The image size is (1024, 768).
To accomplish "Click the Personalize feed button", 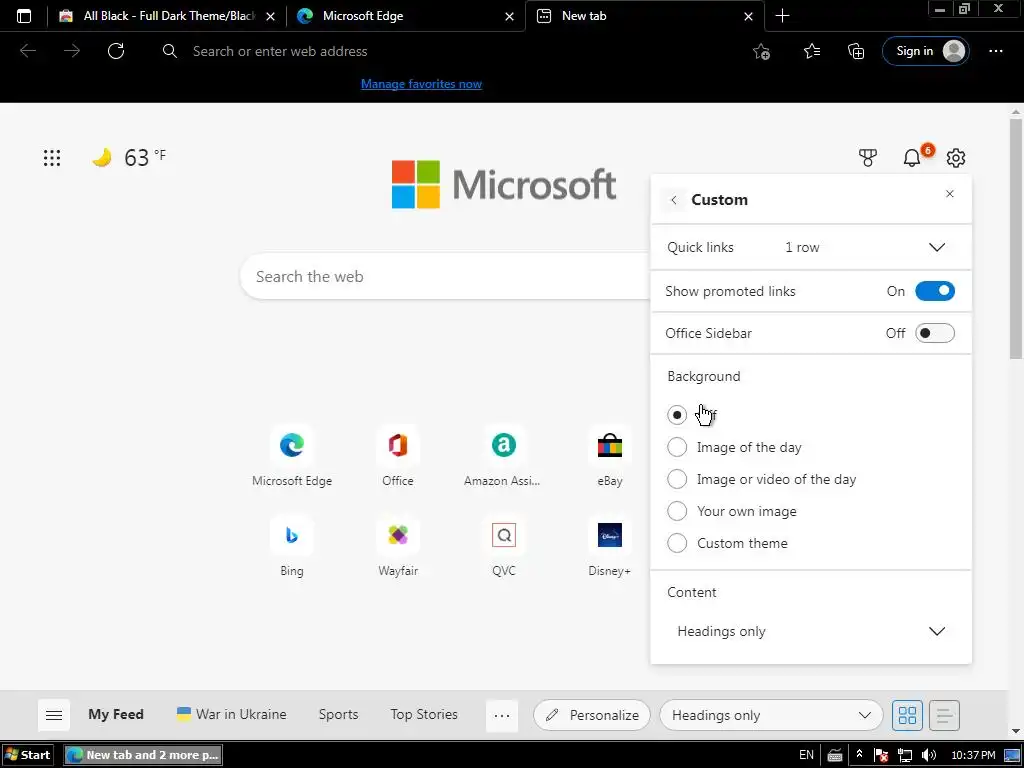I will [592, 715].
